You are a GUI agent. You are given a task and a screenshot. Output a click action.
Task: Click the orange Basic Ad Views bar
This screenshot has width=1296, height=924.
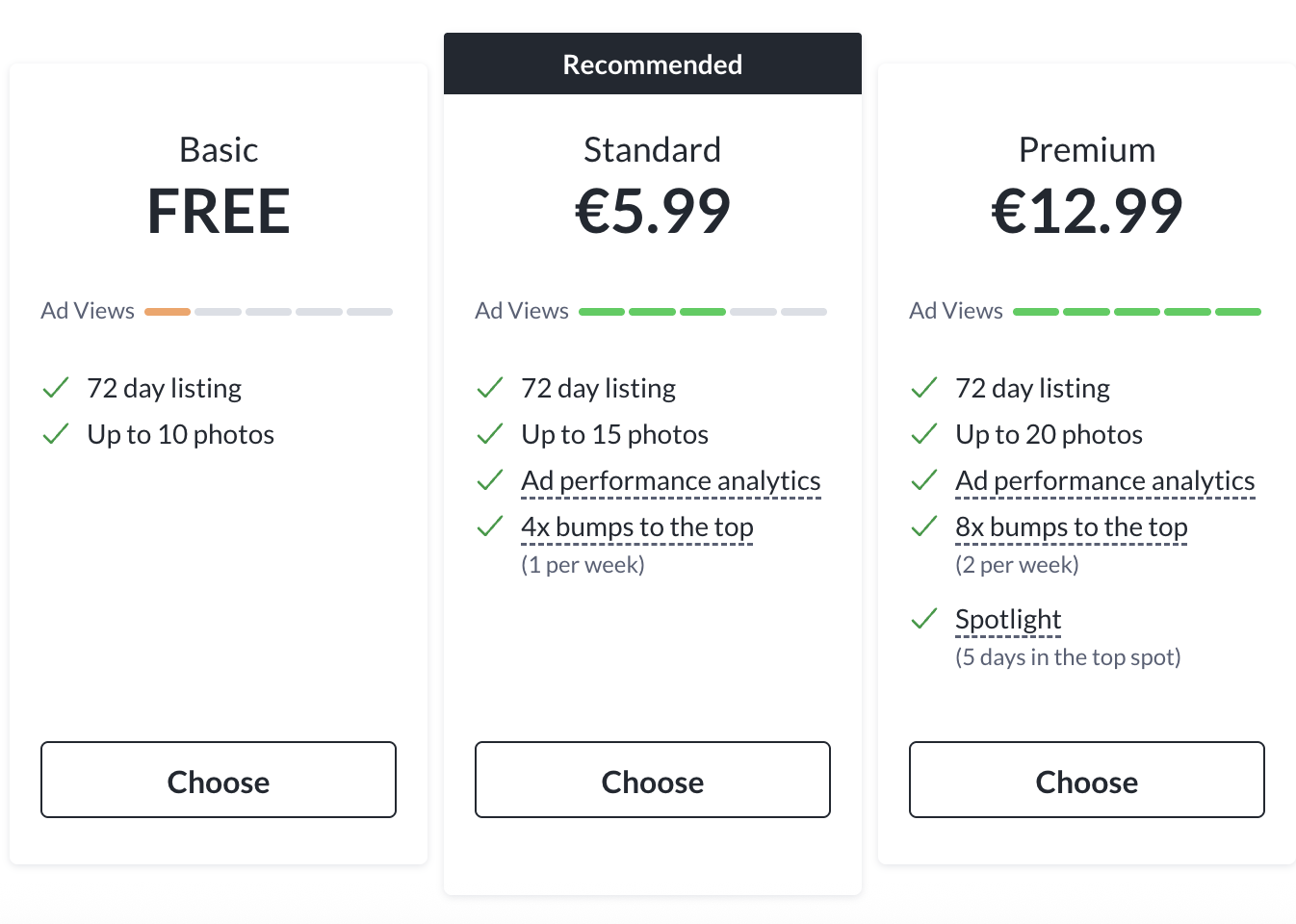[x=168, y=312]
